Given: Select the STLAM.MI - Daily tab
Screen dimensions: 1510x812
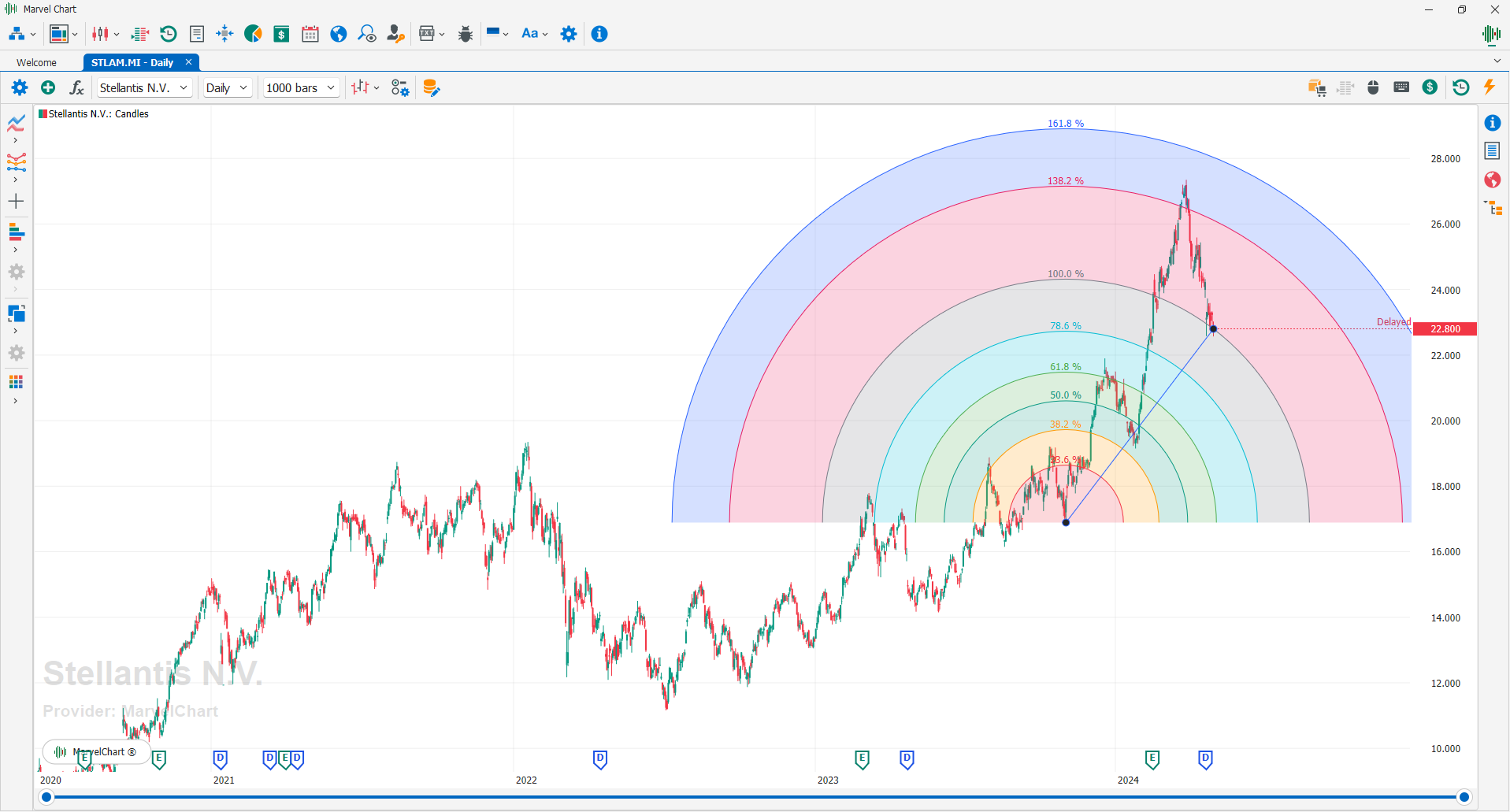Looking at the screenshot, I should (132, 62).
